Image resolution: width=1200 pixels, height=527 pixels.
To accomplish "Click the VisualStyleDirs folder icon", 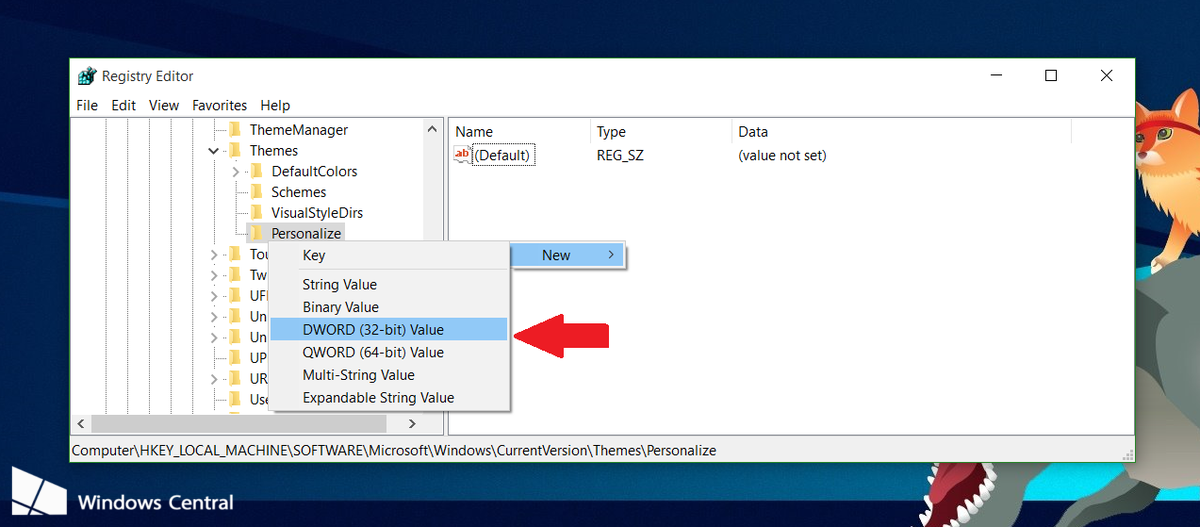I will click(257, 213).
